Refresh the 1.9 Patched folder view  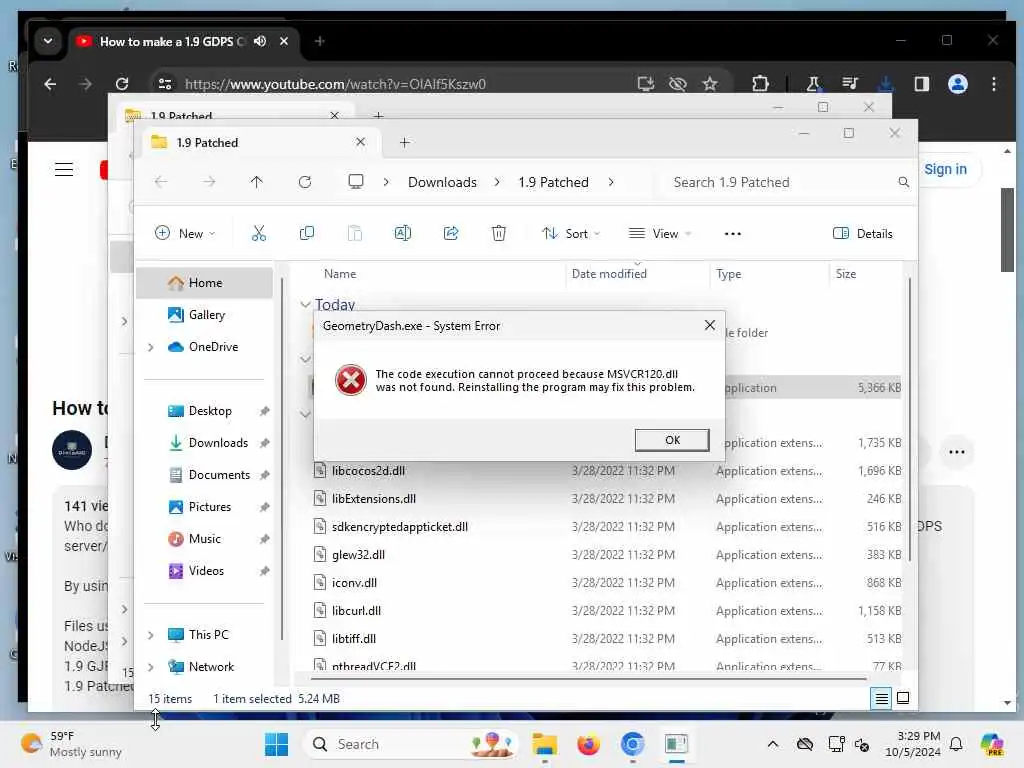(x=305, y=182)
